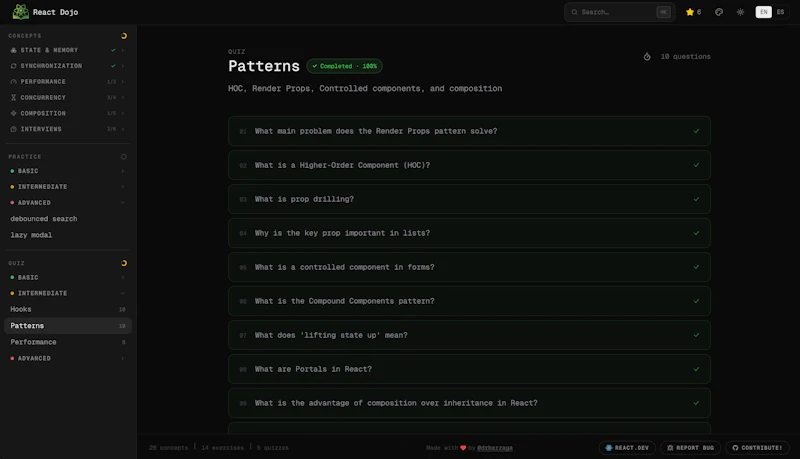Image resolution: width=800 pixels, height=459 pixels.
Task: Click checkmark on prop drilling question
Action: (696, 199)
